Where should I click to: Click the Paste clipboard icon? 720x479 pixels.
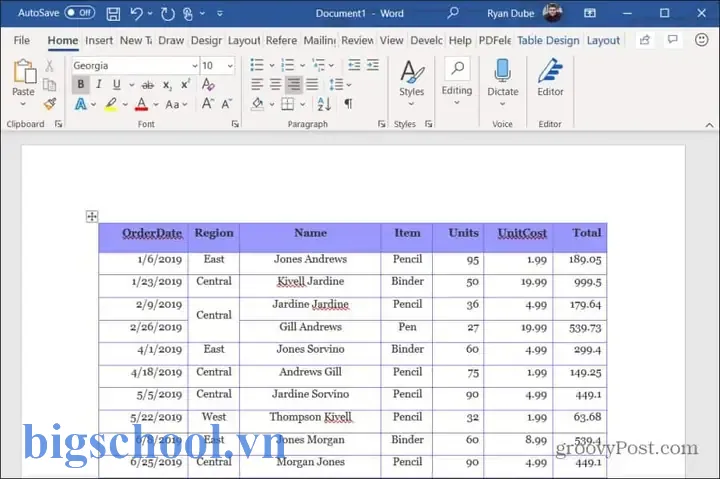coord(24,72)
